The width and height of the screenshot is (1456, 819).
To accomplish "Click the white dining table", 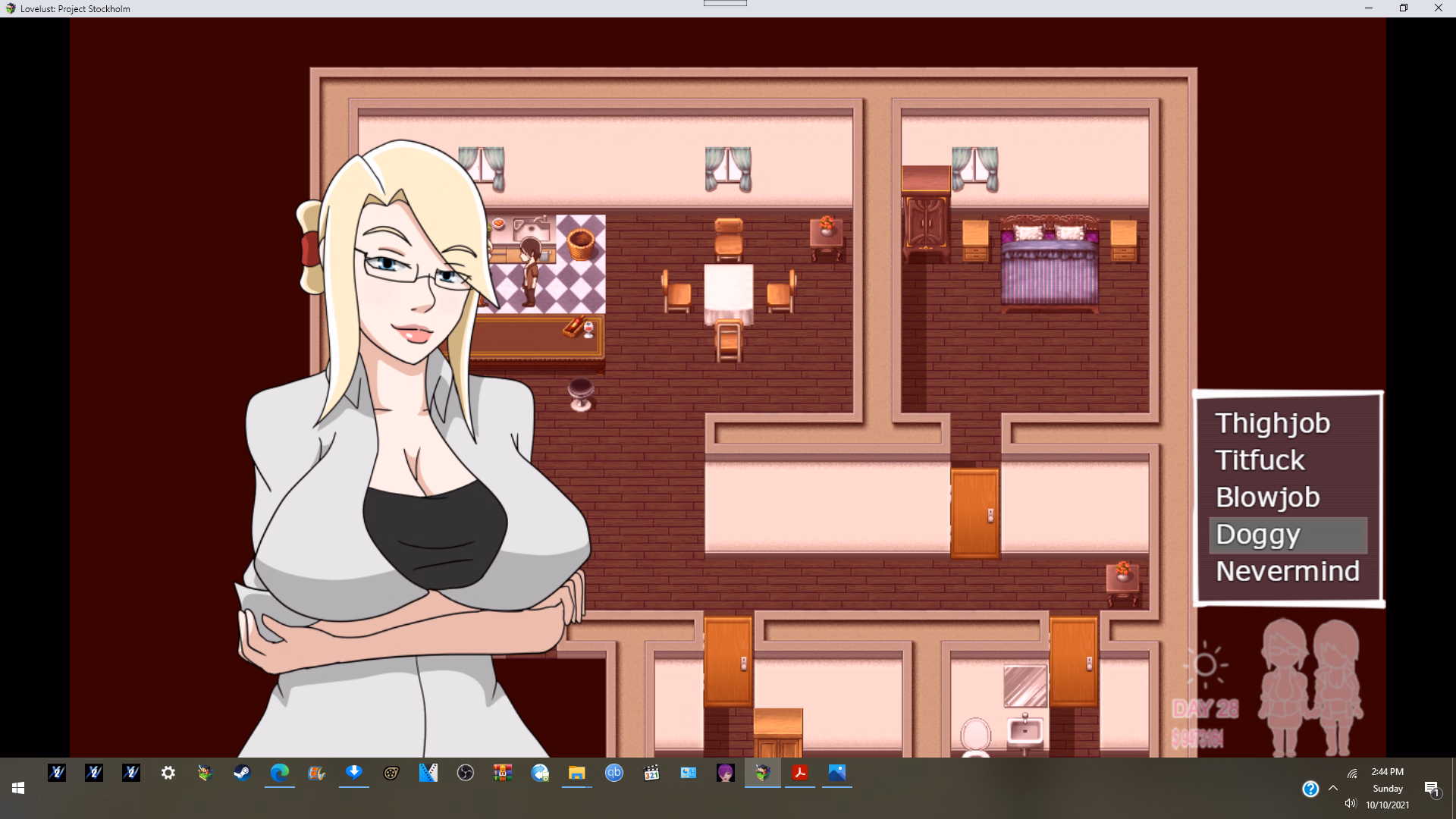I will tap(729, 294).
